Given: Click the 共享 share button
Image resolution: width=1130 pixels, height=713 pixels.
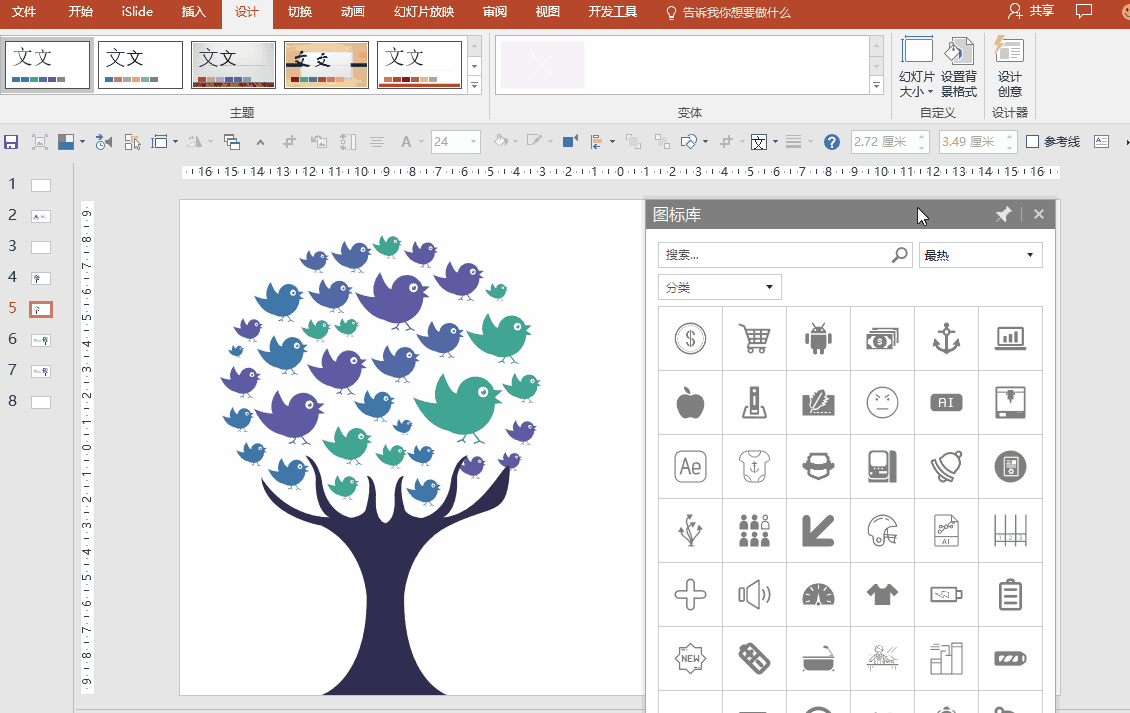Looking at the screenshot, I should [1031, 11].
